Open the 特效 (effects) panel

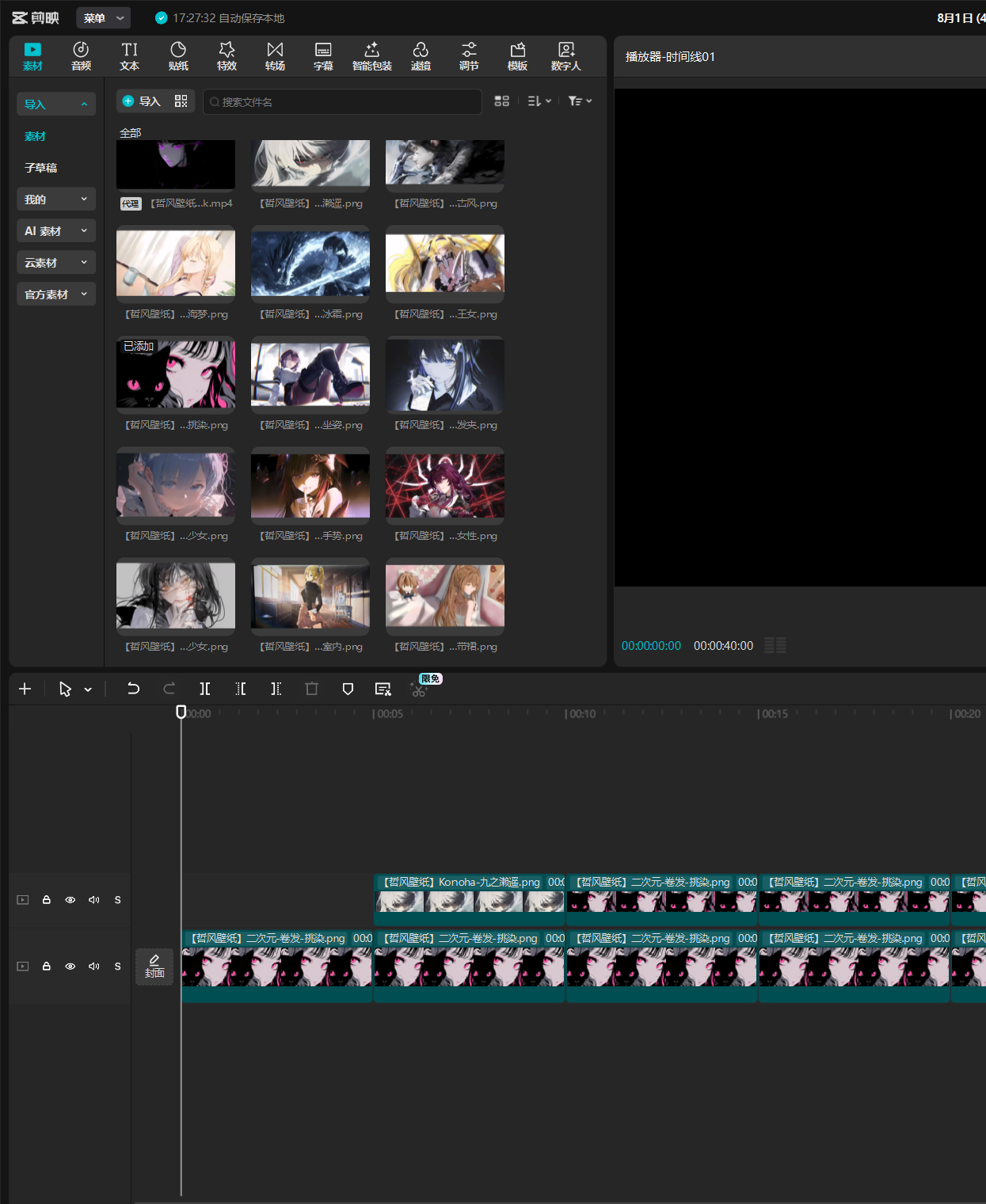click(x=227, y=56)
